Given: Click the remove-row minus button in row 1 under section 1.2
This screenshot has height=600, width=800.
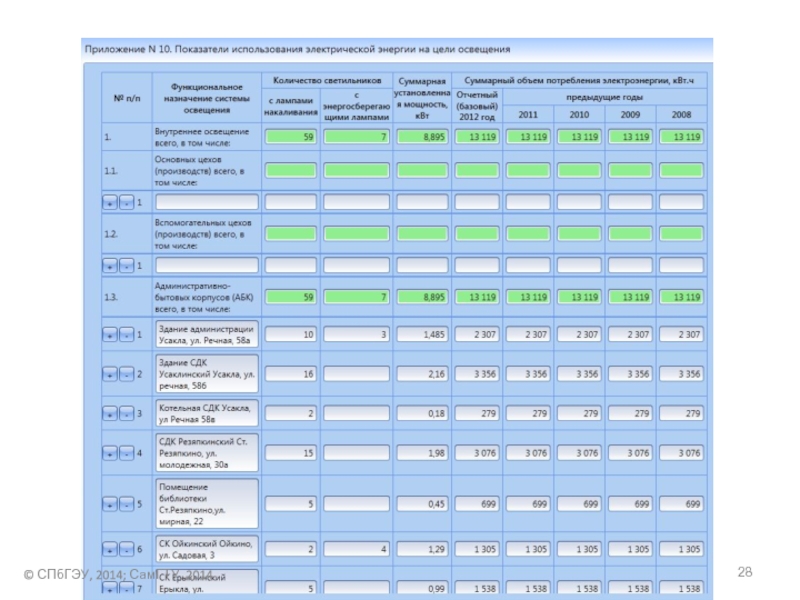Looking at the screenshot, I should (126, 266).
